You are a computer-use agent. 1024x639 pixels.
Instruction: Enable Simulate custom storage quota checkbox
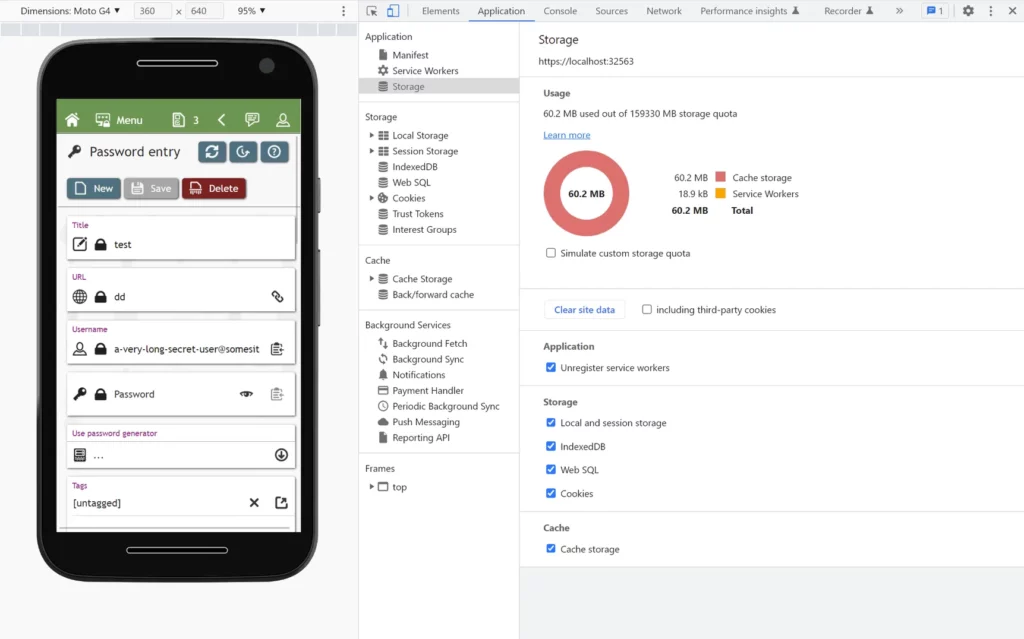pyautogui.click(x=551, y=253)
